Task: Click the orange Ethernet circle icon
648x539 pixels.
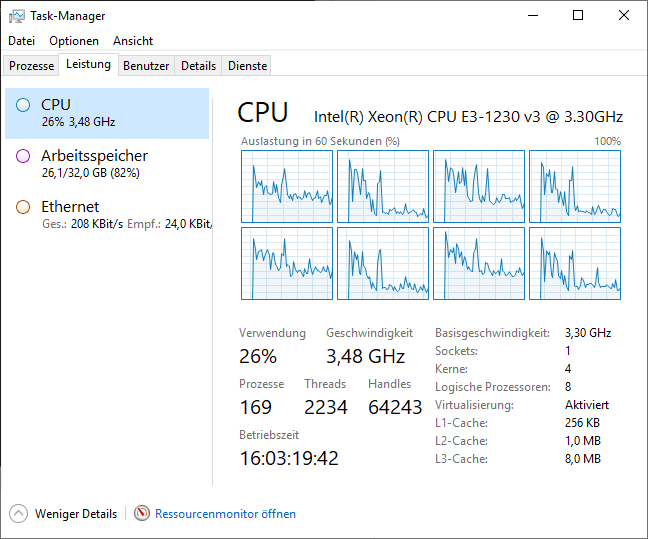Action: [23, 207]
